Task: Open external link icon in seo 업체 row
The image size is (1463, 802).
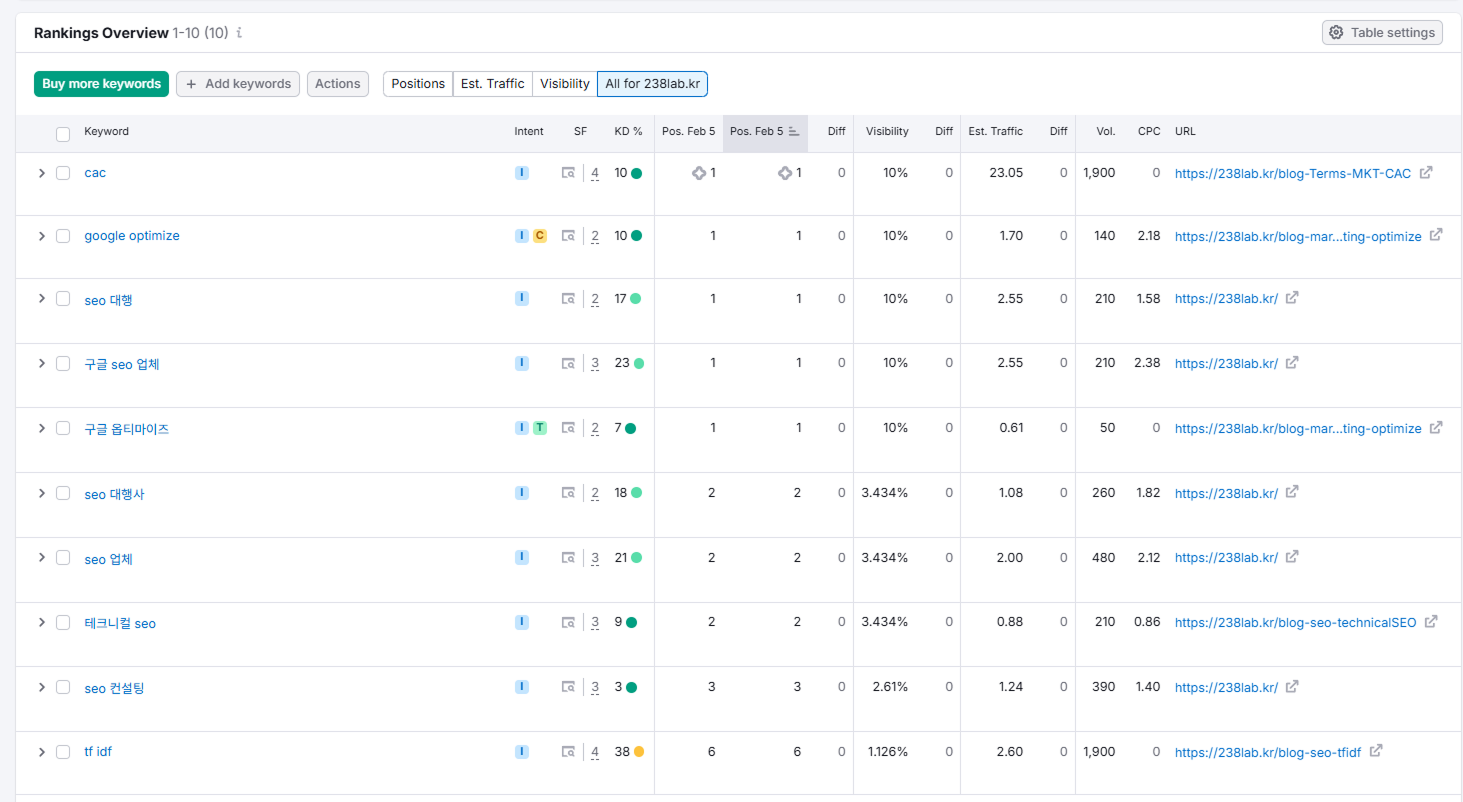Action: coord(1292,557)
